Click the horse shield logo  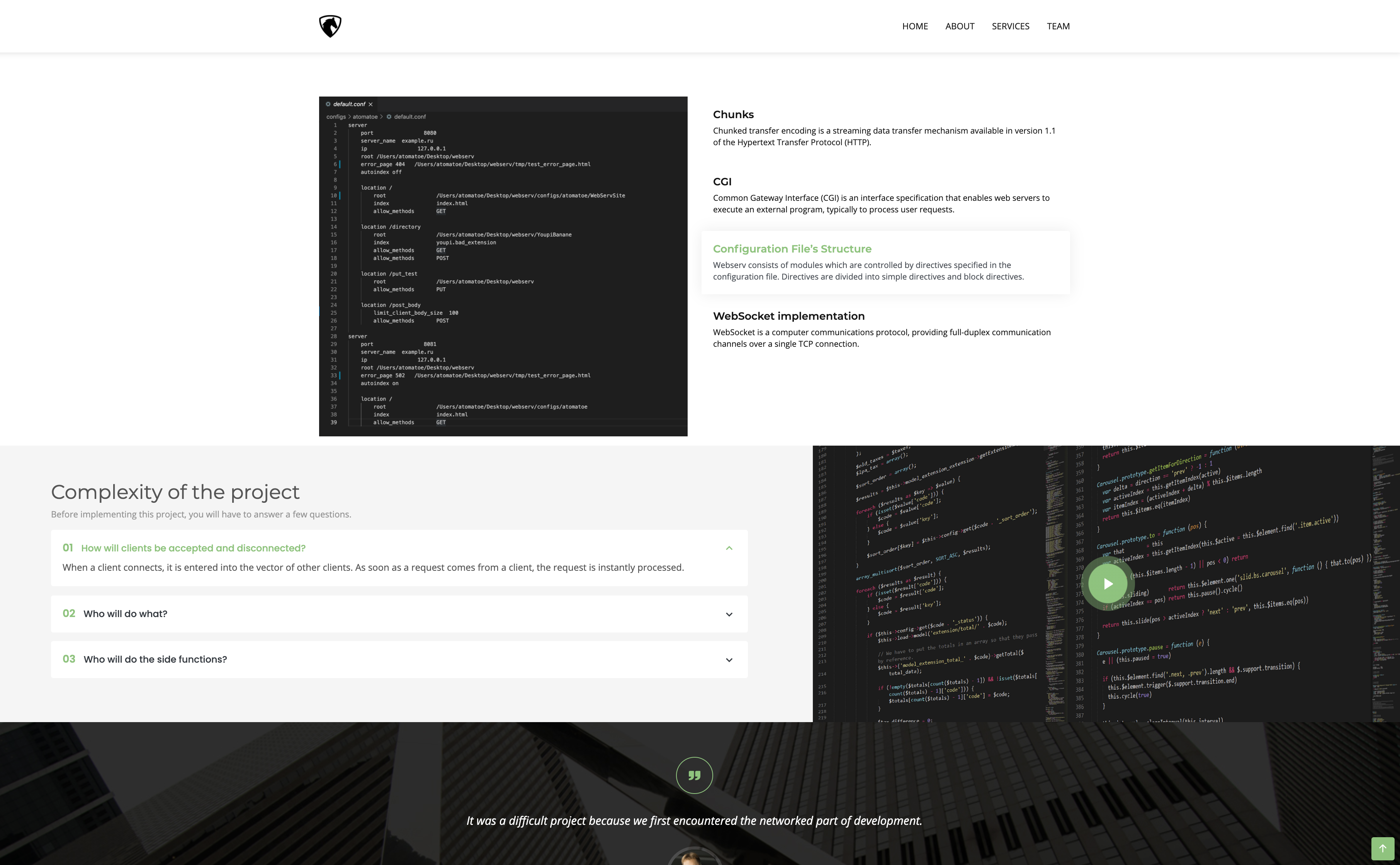click(330, 26)
